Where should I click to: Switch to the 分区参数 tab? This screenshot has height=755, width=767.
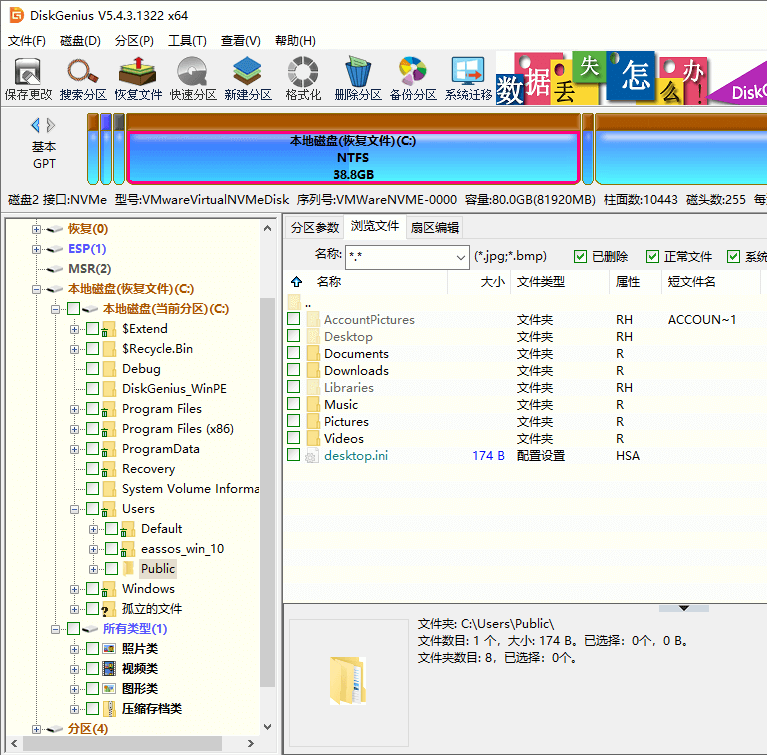click(315, 227)
